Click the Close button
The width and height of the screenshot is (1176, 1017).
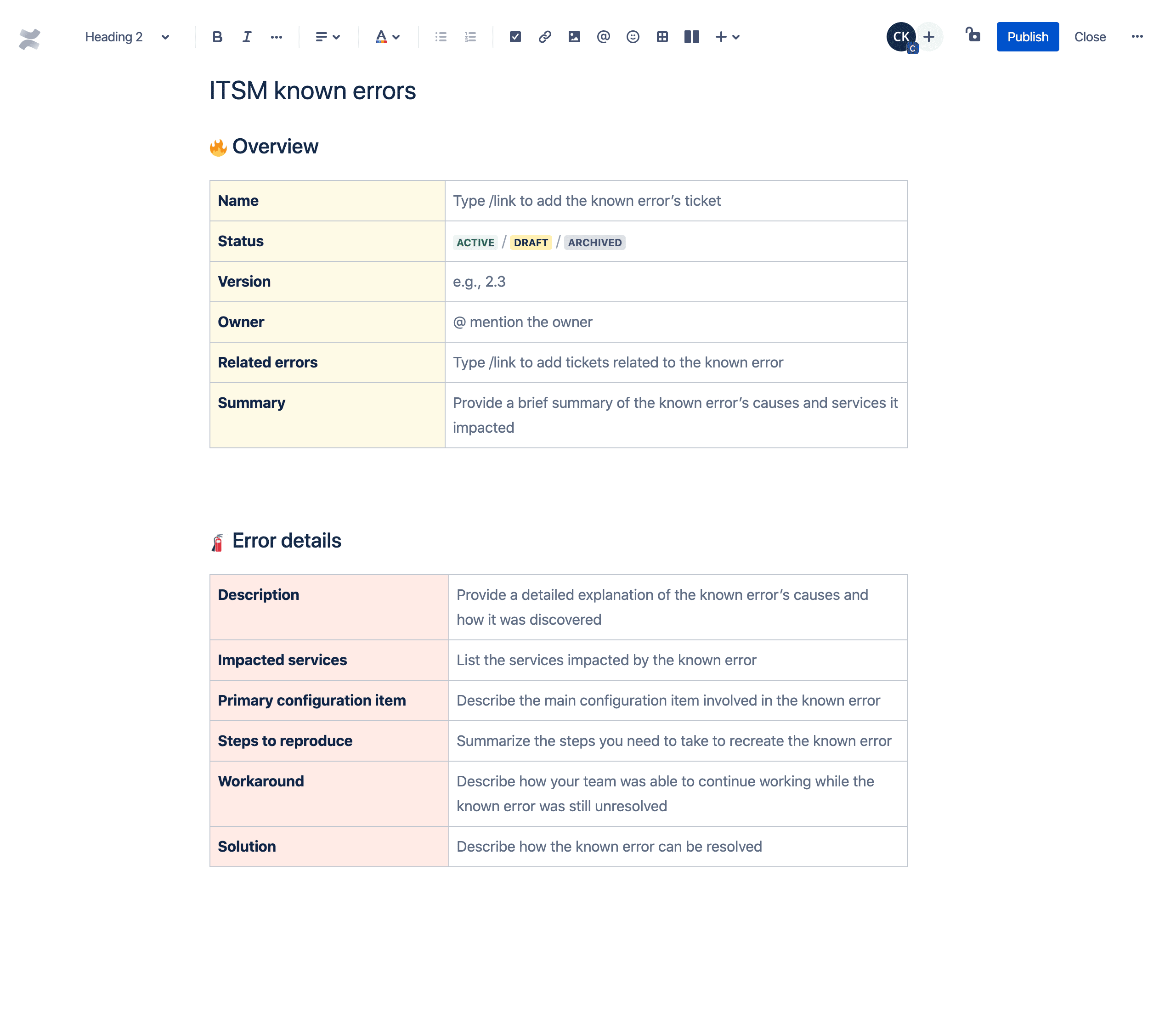pos(1089,37)
